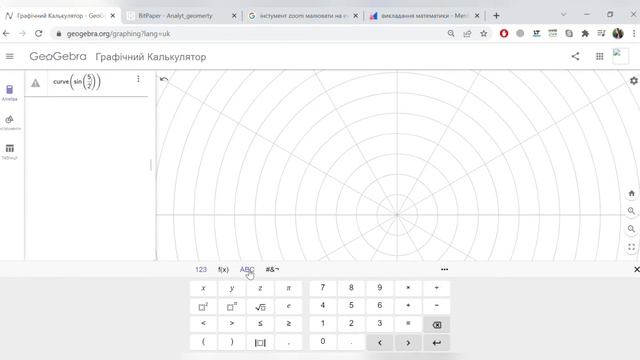Switch keyboard to f(x) tab
640x360 pixels.
coord(223,269)
